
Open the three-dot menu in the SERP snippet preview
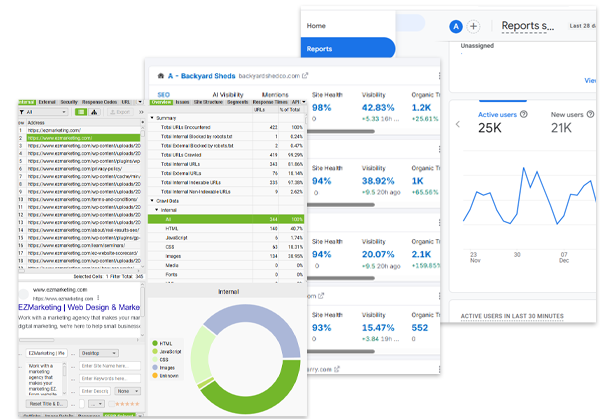pos(98,298)
